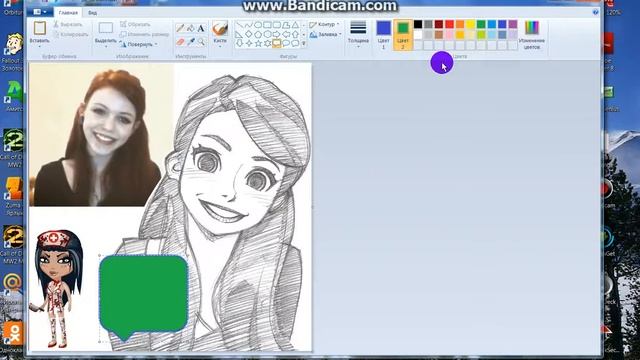Open Изменение цветов color editor
The height and width of the screenshot is (360, 640).
(532, 35)
